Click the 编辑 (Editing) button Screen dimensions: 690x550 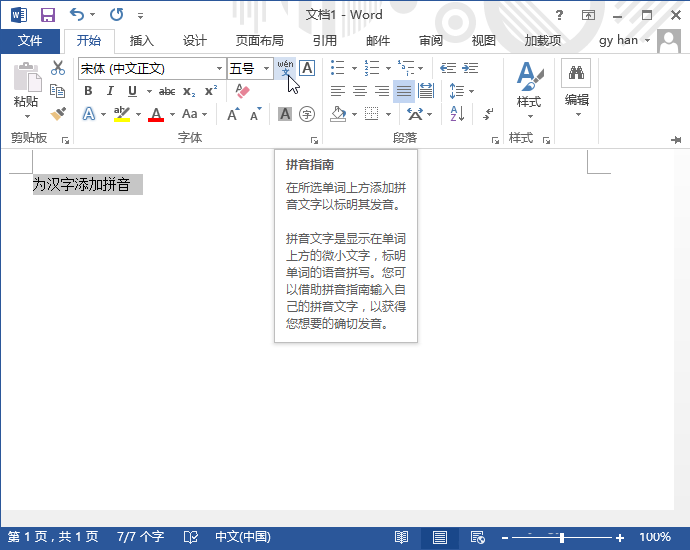coord(576,88)
